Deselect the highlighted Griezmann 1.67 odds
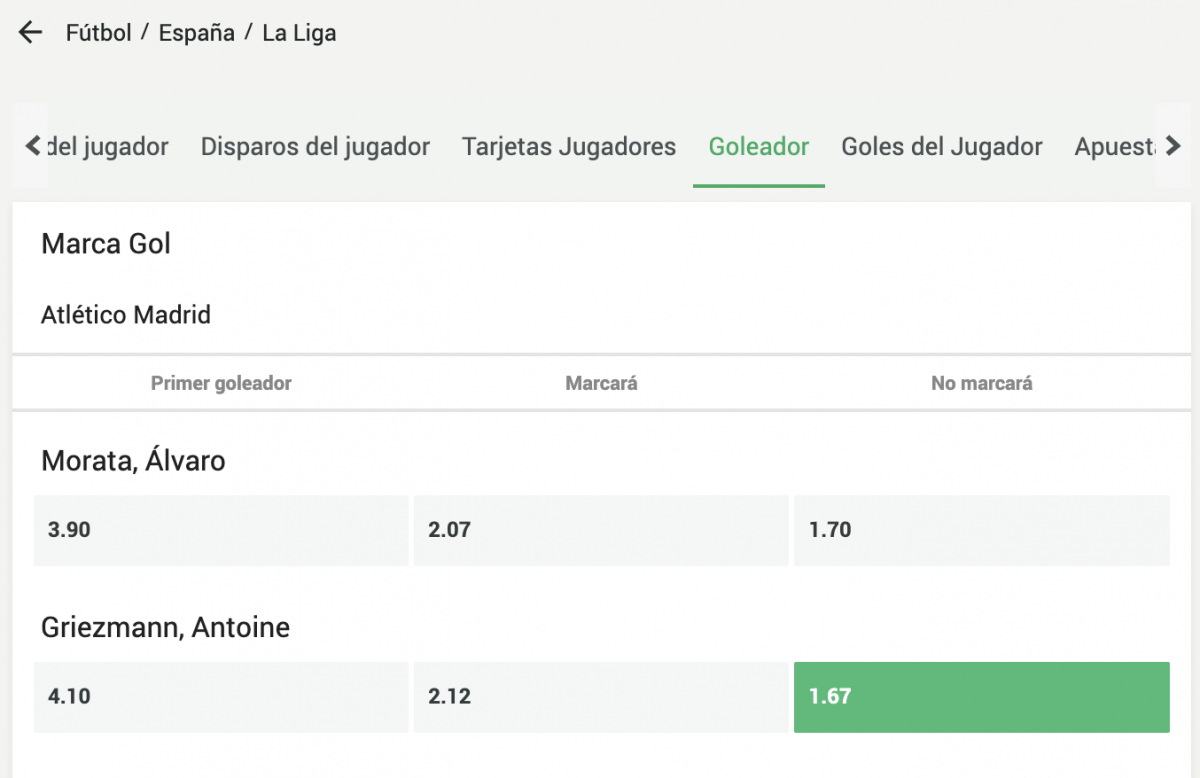The width and height of the screenshot is (1200, 778). 981,696
